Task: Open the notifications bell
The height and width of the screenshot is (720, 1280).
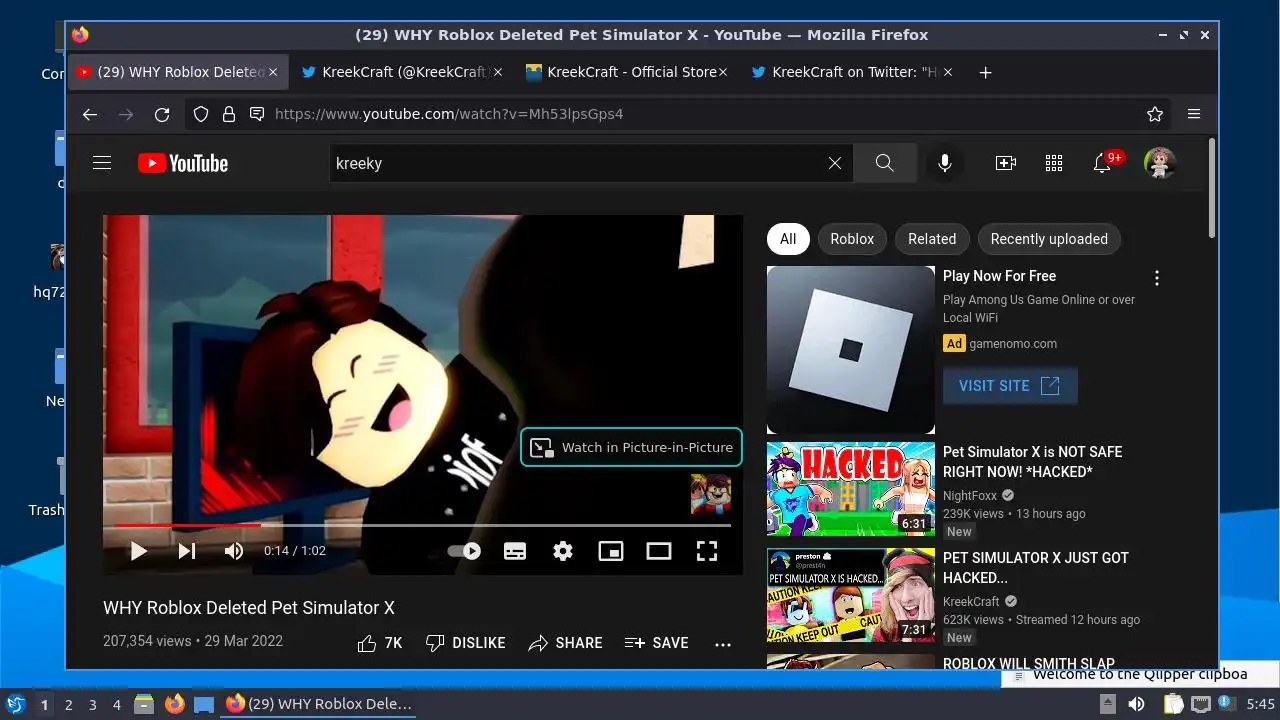Action: click(x=1103, y=163)
